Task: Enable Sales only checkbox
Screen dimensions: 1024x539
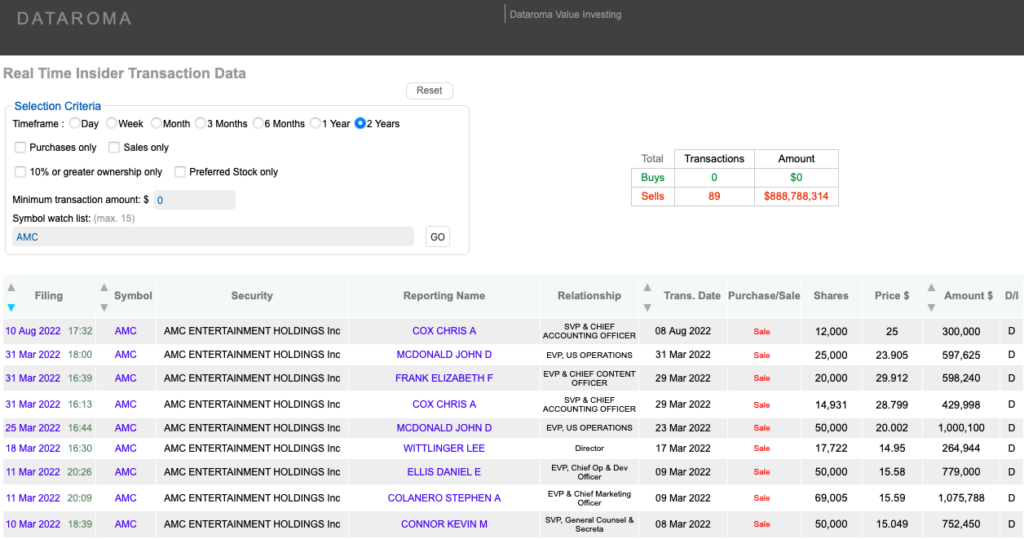Action: coord(114,148)
